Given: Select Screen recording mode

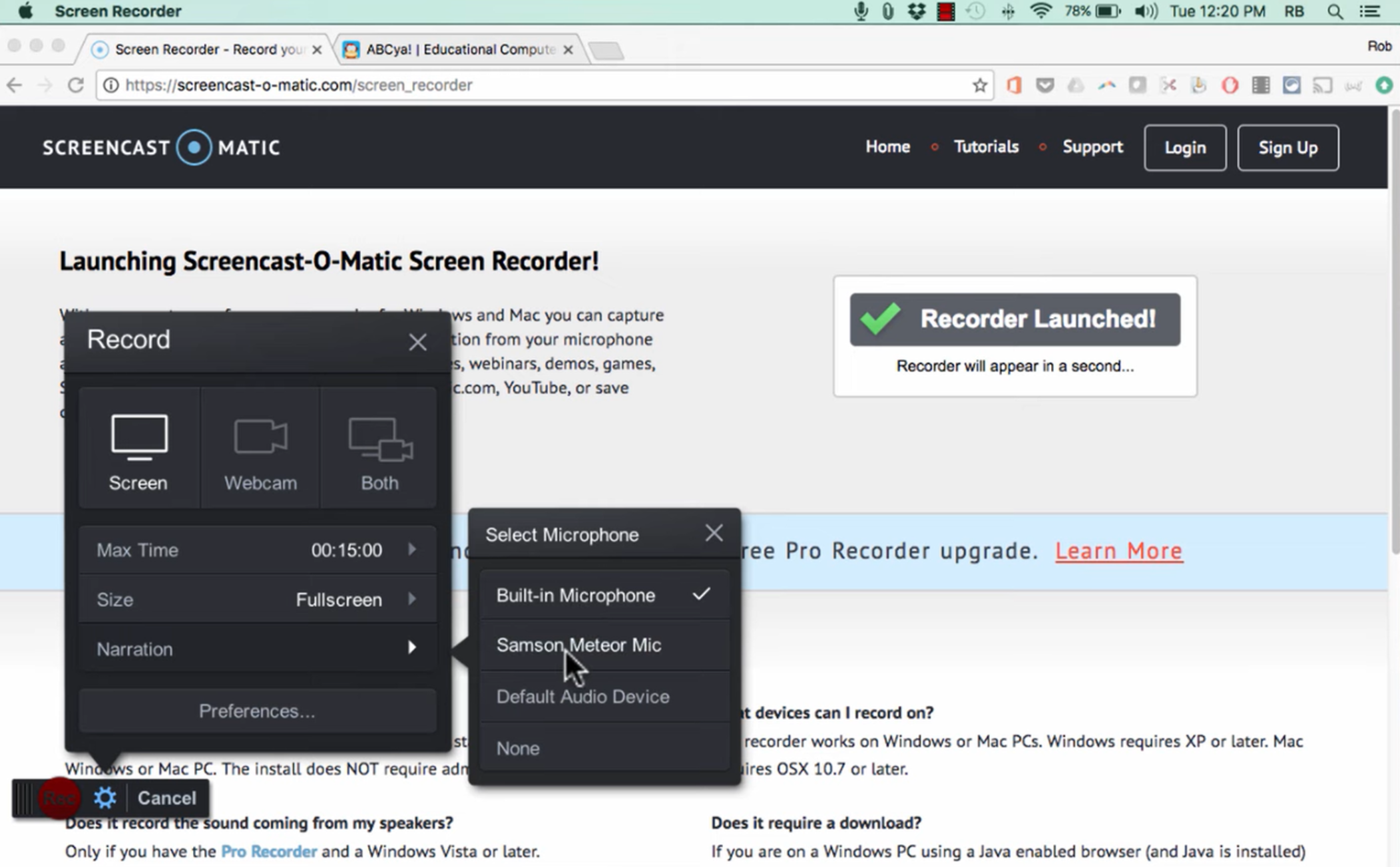Looking at the screenshot, I should [138, 449].
